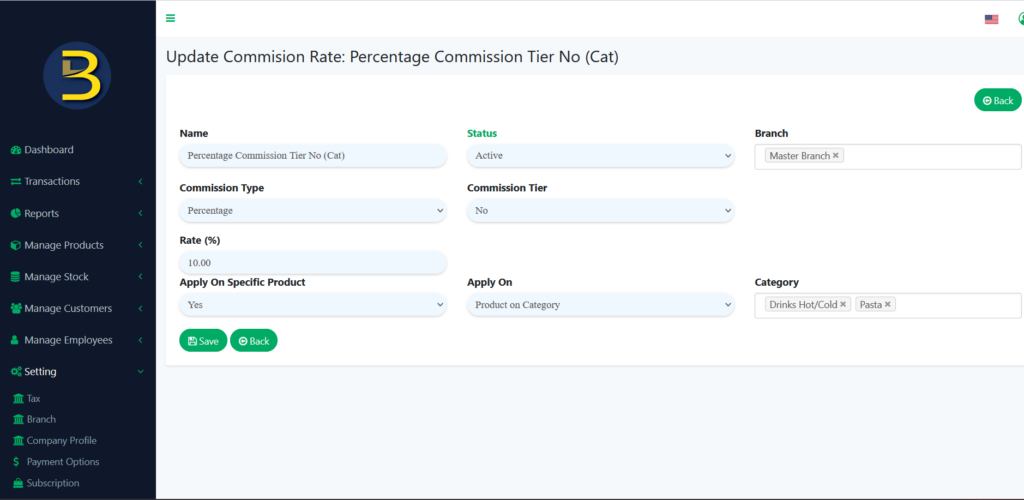Click the user profile icon
Viewport: 1024px width, 500px height.
coord(1020,19)
